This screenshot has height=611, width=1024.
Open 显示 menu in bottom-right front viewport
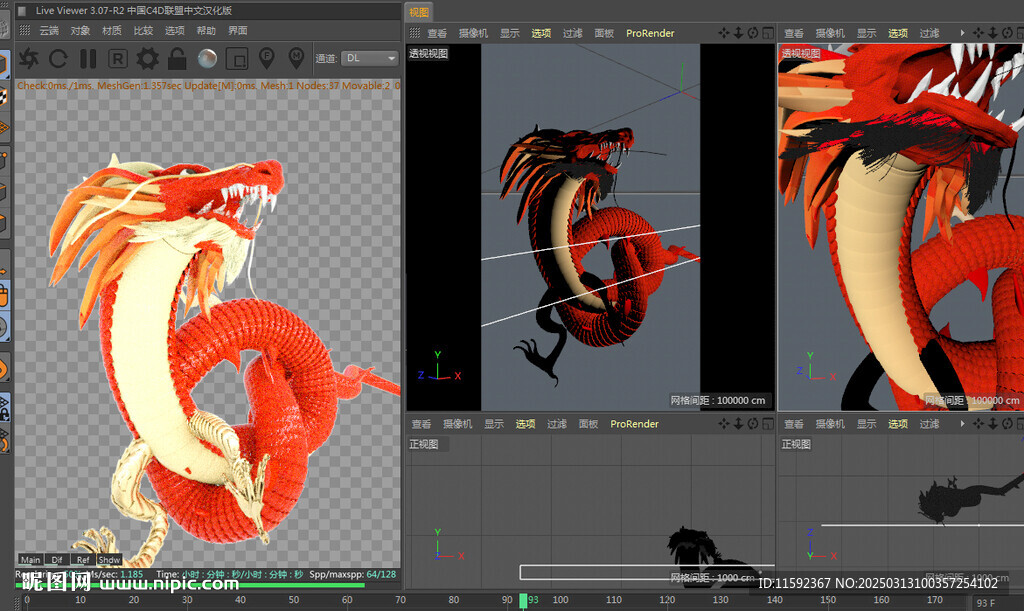(866, 424)
